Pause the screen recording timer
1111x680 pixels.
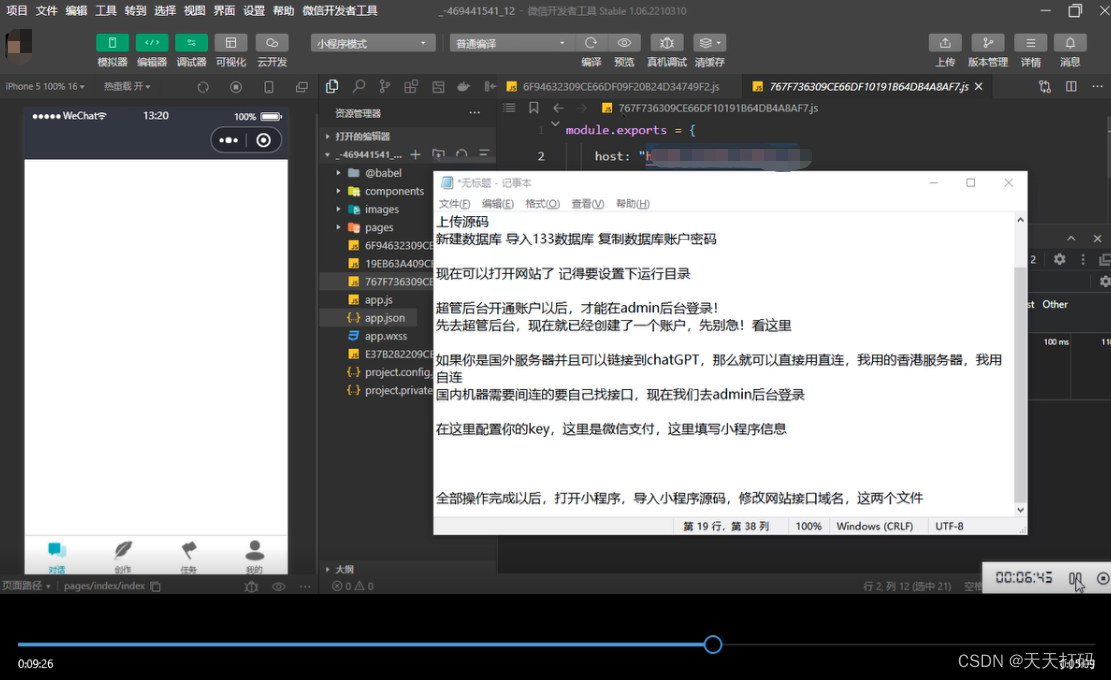point(1075,578)
